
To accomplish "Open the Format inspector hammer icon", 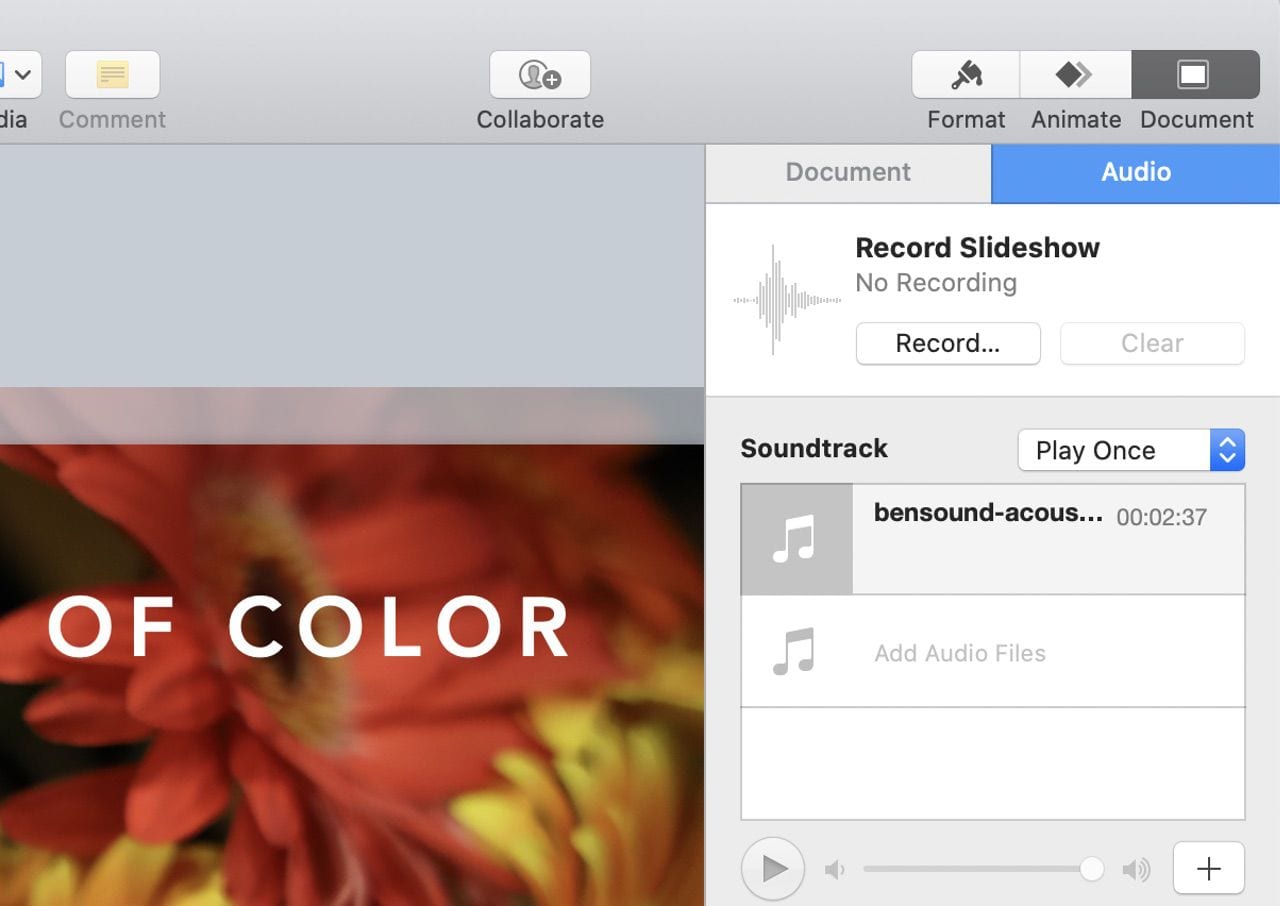I will click(966, 75).
